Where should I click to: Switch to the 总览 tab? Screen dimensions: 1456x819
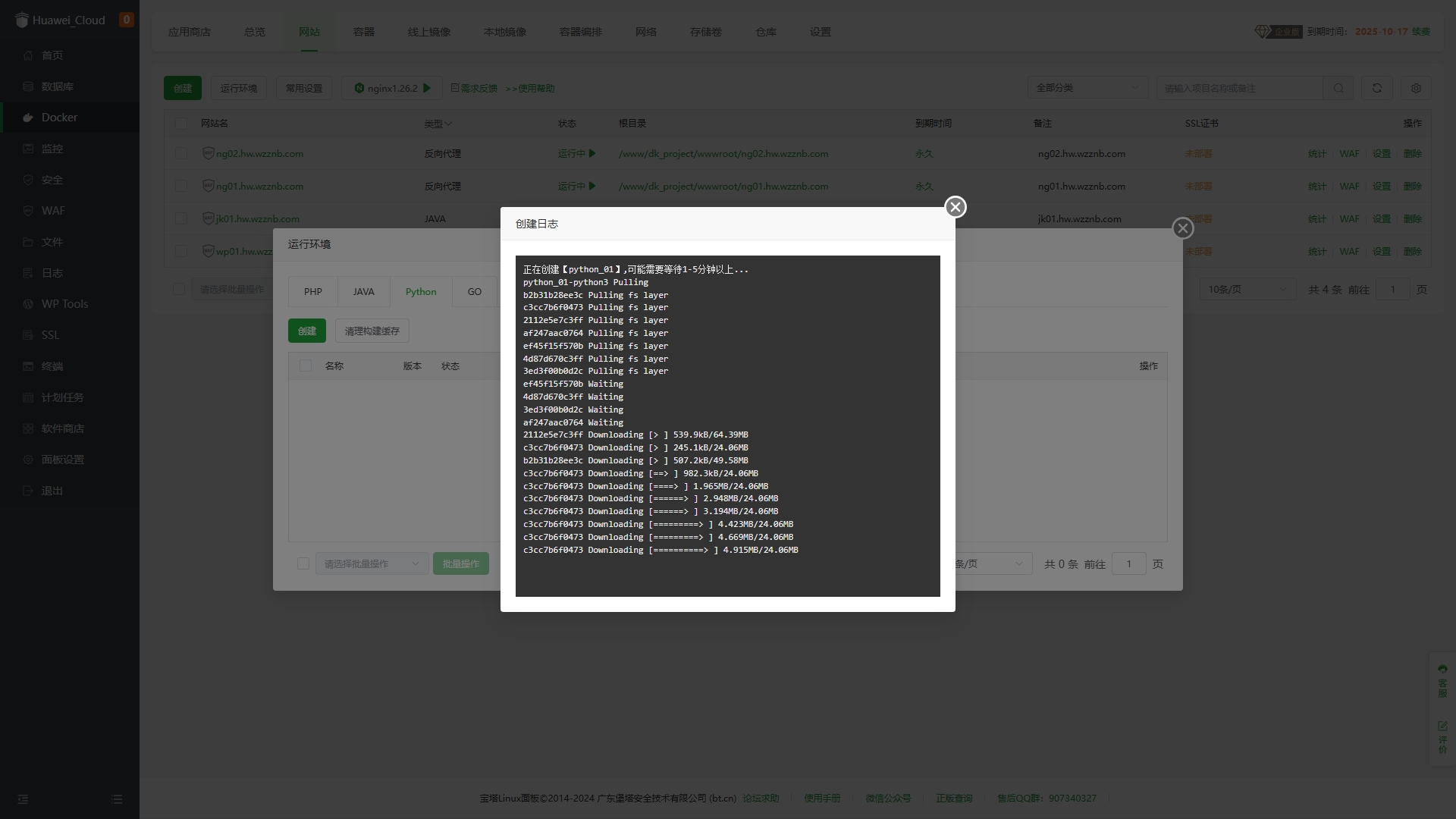click(255, 32)
